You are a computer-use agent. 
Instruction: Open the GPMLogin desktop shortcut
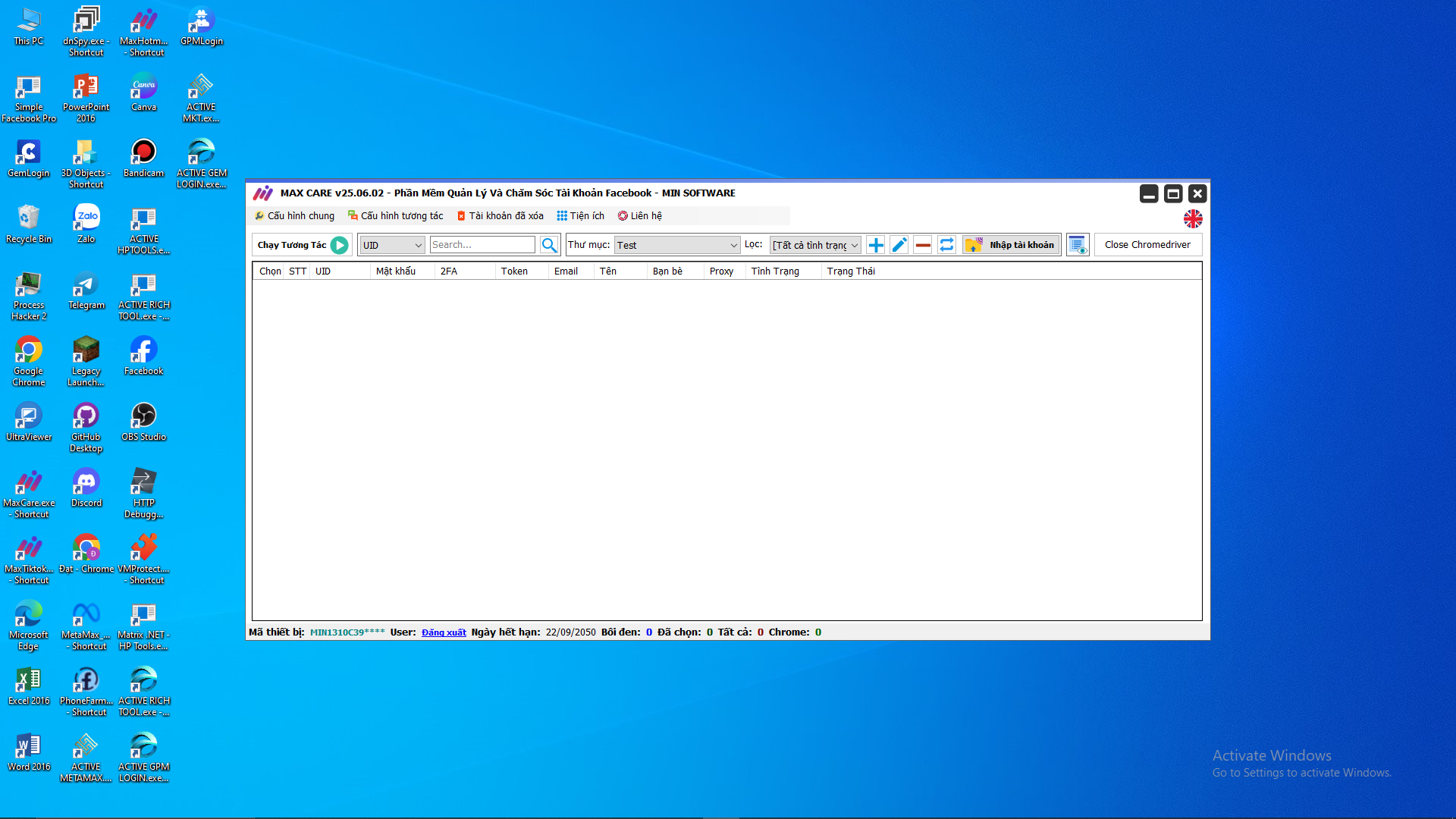[202, 27]
